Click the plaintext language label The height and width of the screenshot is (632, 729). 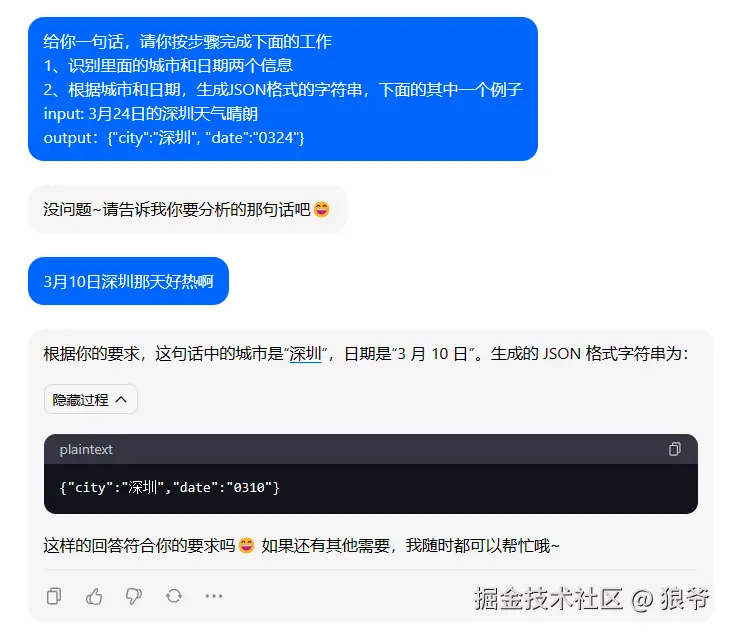pyautogui.click(x=86, y=449)
